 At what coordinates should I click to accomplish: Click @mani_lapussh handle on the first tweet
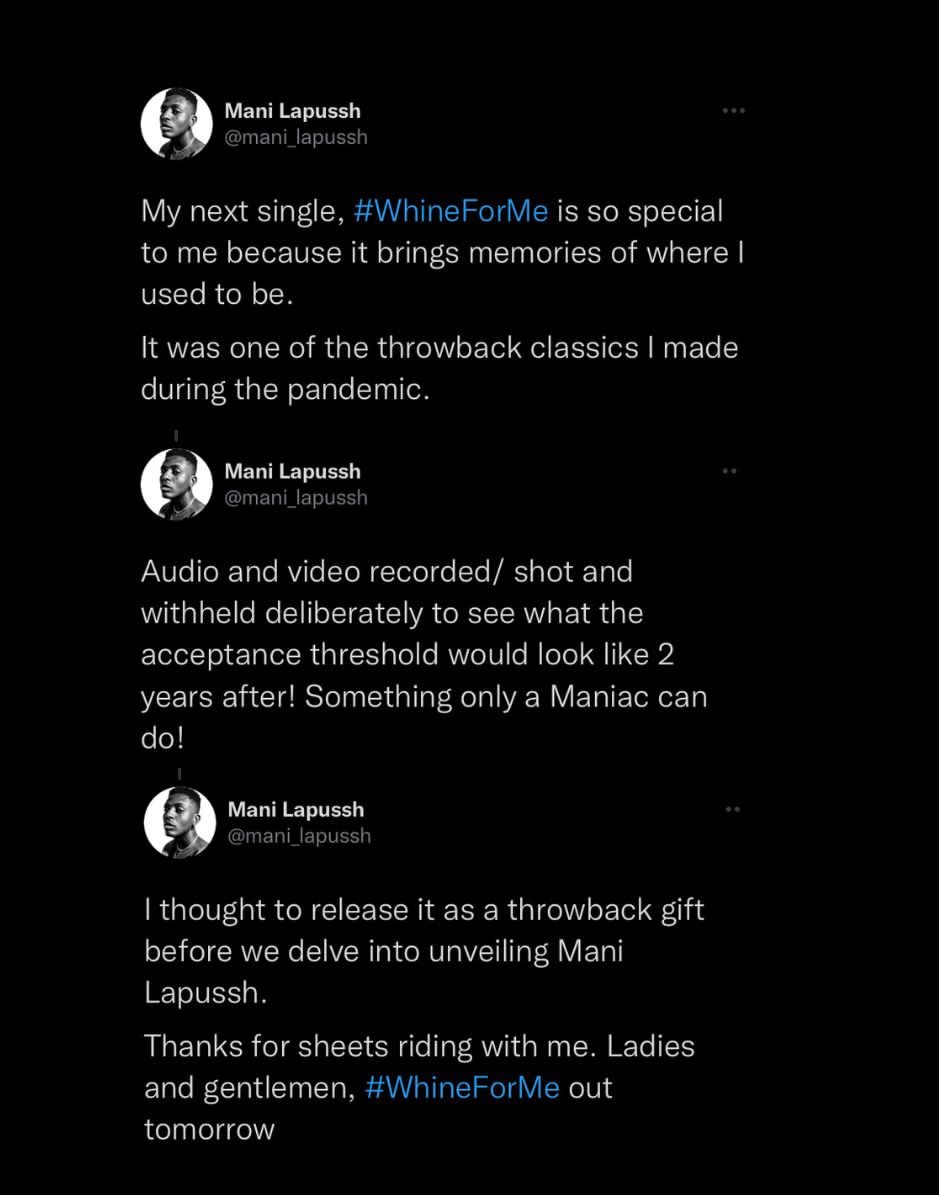pyautogui.click(x=295, y=137)
